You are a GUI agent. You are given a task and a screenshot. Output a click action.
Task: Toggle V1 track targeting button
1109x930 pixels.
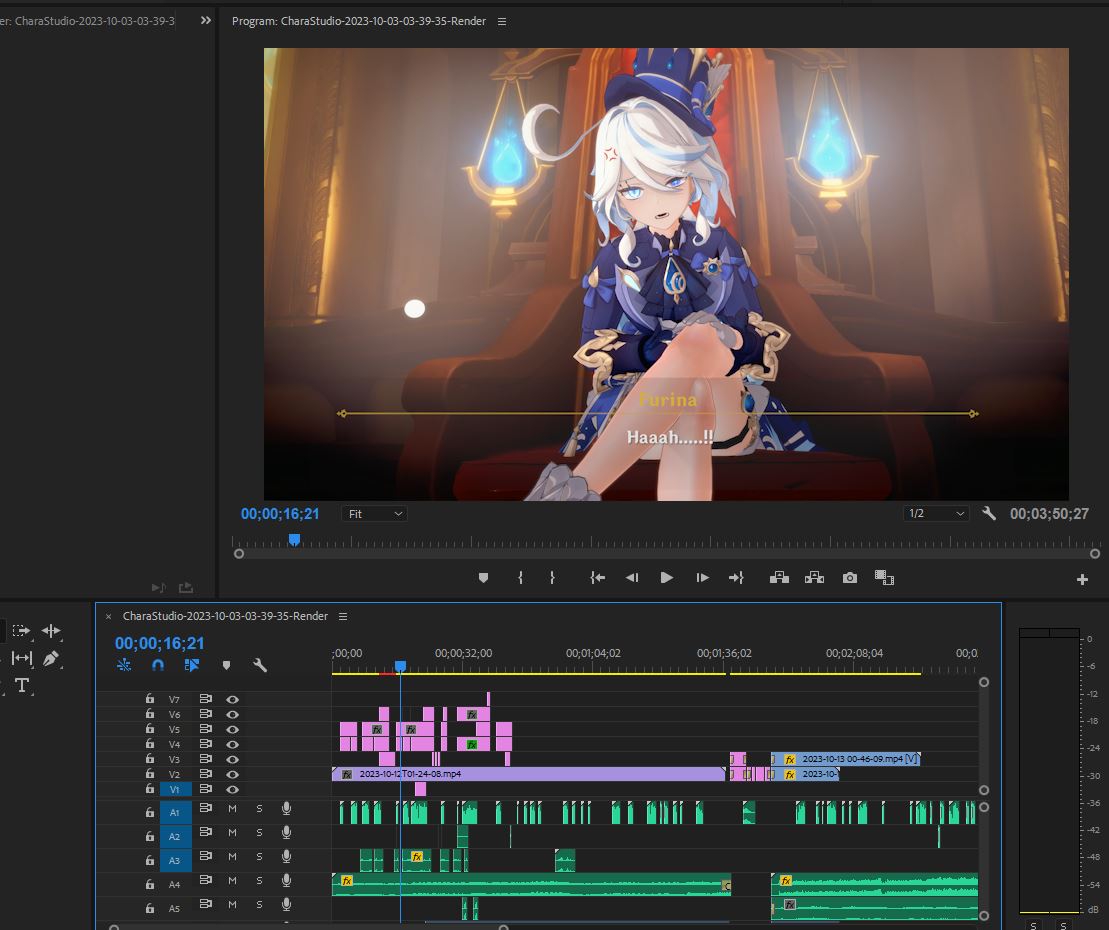coord(174,789)
